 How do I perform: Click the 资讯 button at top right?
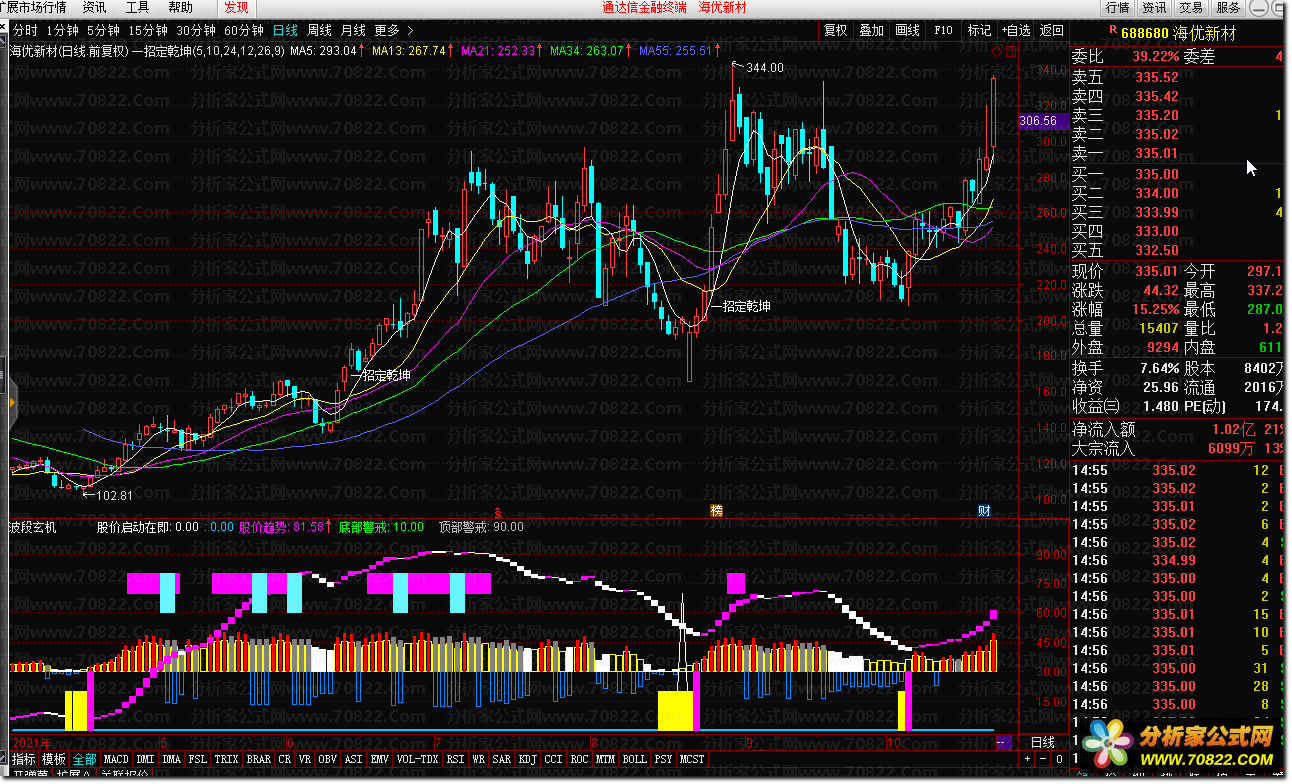tap(1154, 8)
